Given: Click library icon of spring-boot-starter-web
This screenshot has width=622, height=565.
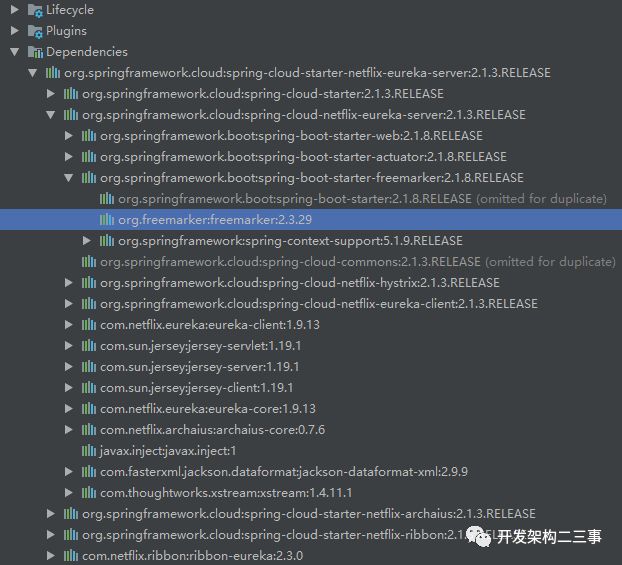Looking at the screenshot, I should point(89,136).
